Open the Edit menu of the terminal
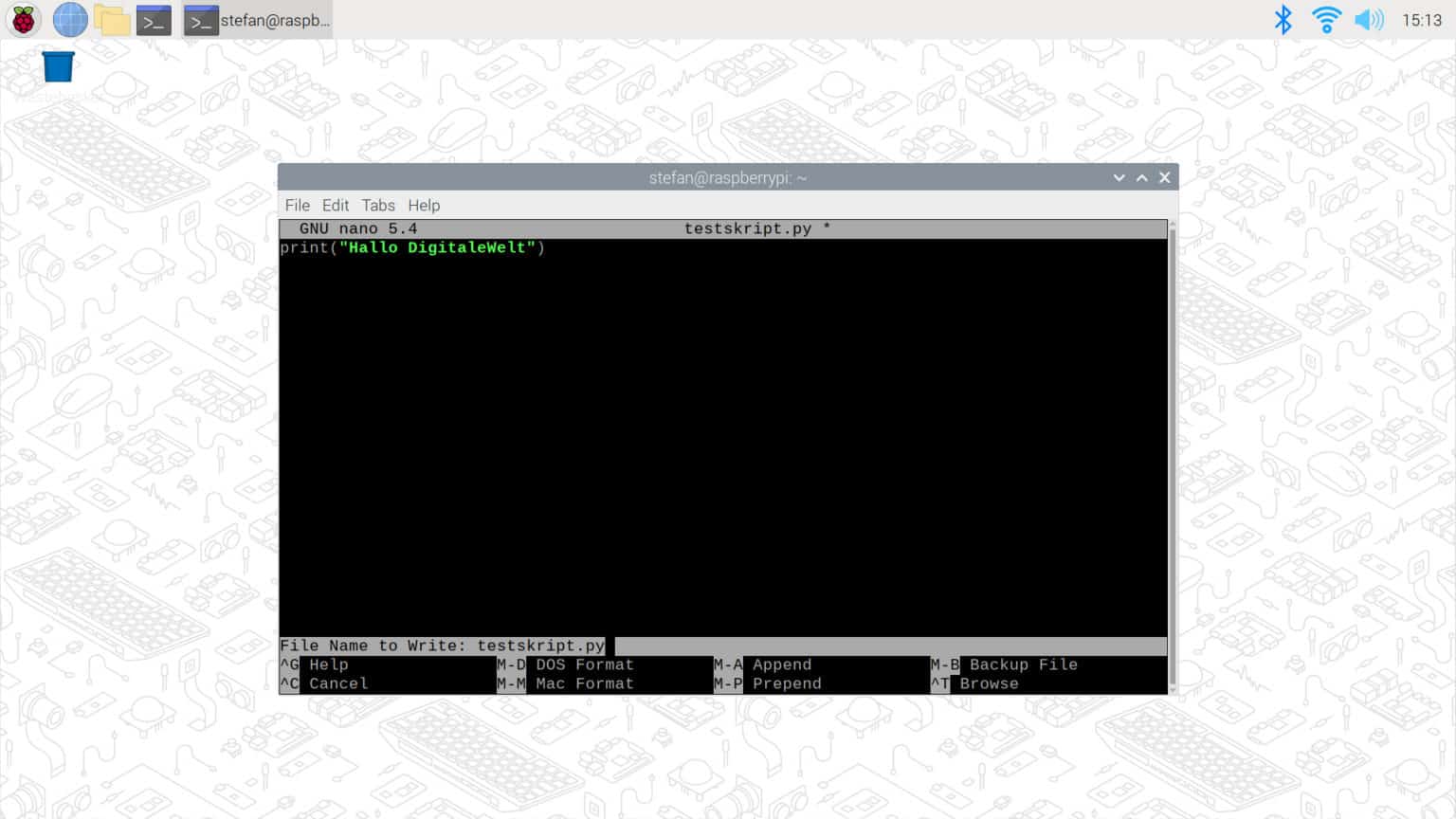1456x819 pixels. click(336, 205)
